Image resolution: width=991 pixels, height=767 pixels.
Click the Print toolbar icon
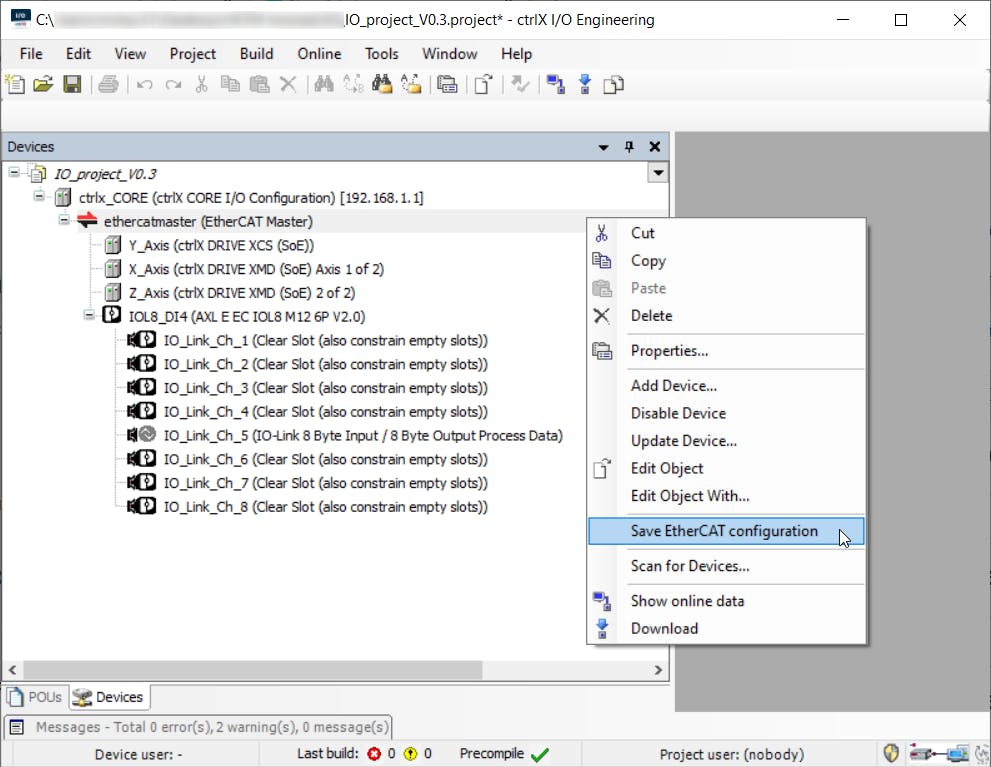click(108, 84)
